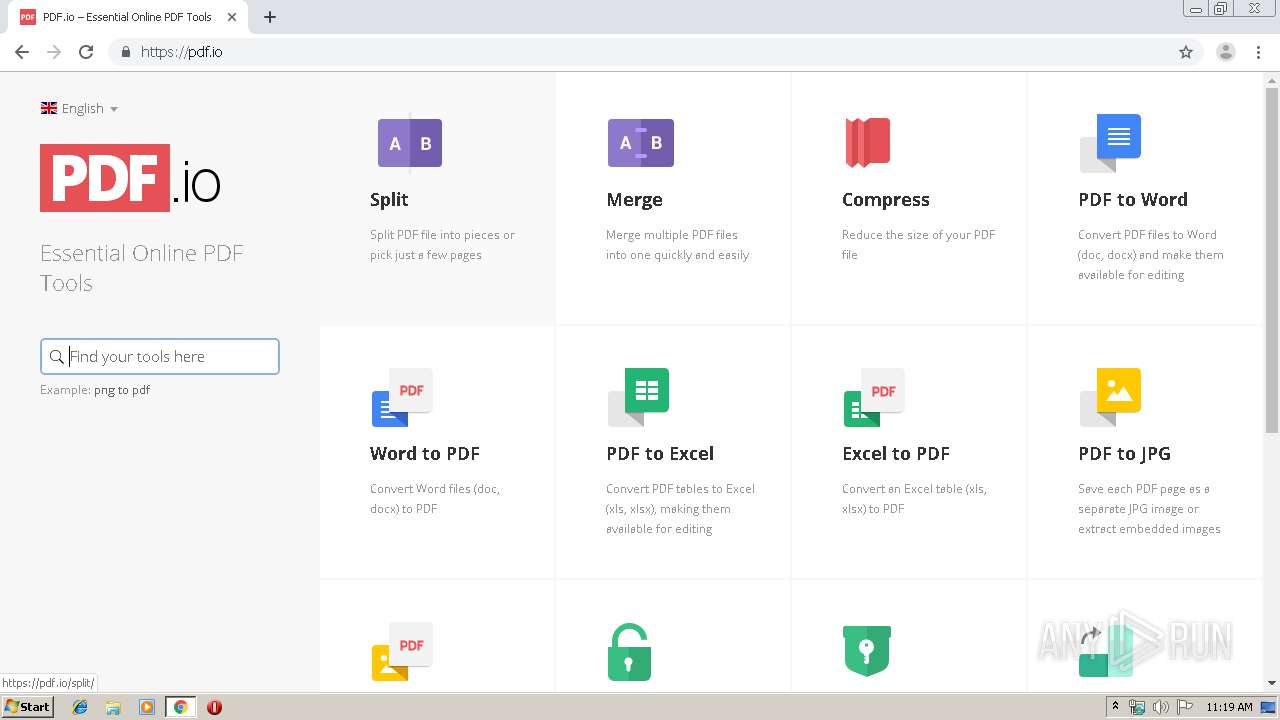Open the Windows Start menu
The width and height of the screenshot is (1280, 720).
pos(28,707)
